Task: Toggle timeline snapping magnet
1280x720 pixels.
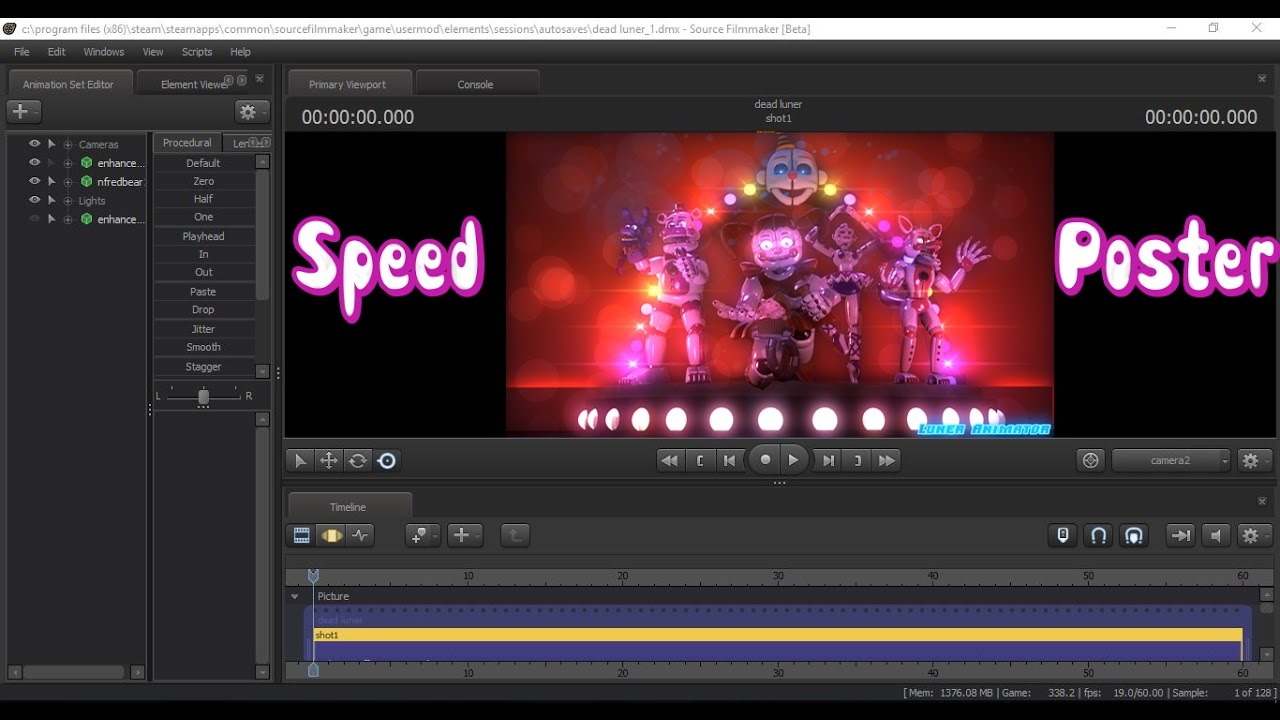Action: tap(1098, 536)
